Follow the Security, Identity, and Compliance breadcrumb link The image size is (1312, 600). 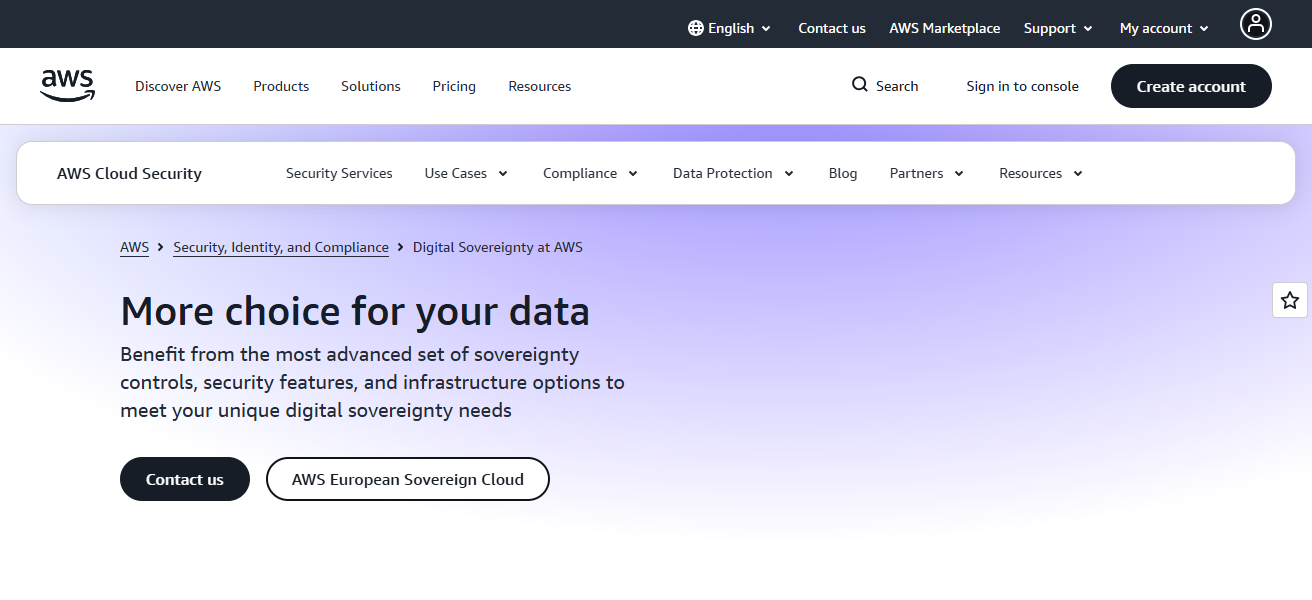click(x=281, y=247)
